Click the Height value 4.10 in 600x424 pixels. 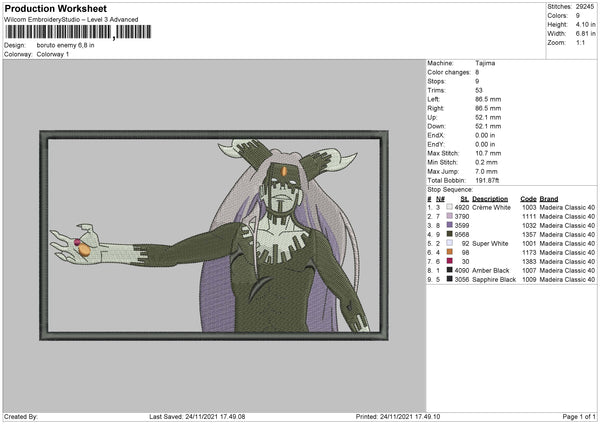[x=585, y=24]
